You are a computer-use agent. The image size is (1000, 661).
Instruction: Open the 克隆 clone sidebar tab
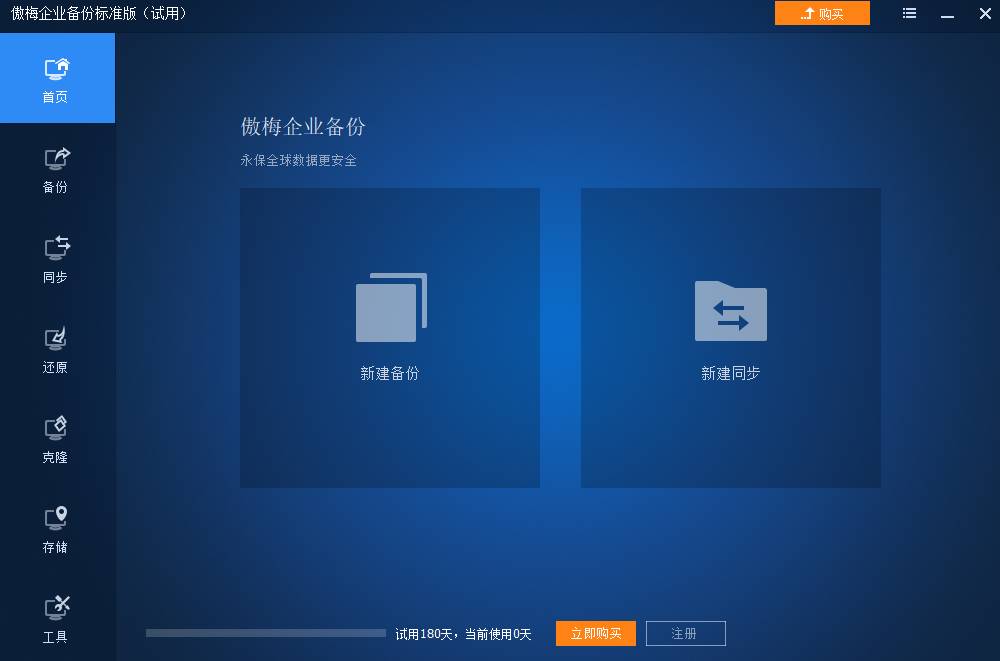57,440
